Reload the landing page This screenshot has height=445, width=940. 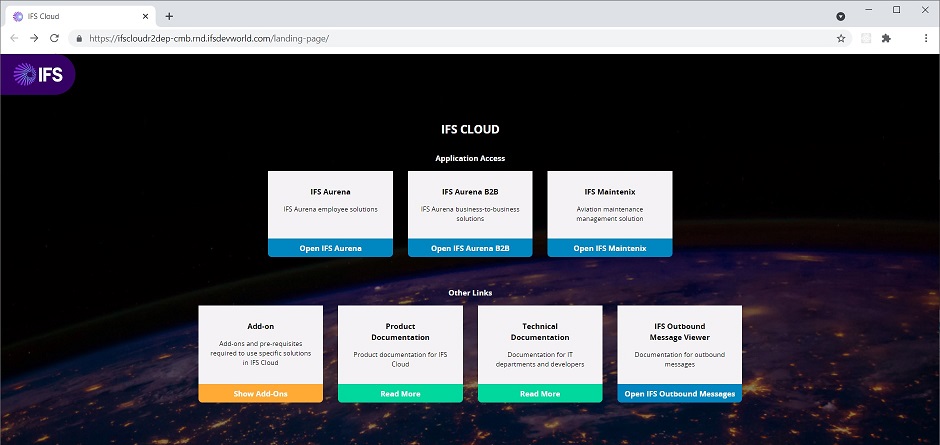(55, 38)
